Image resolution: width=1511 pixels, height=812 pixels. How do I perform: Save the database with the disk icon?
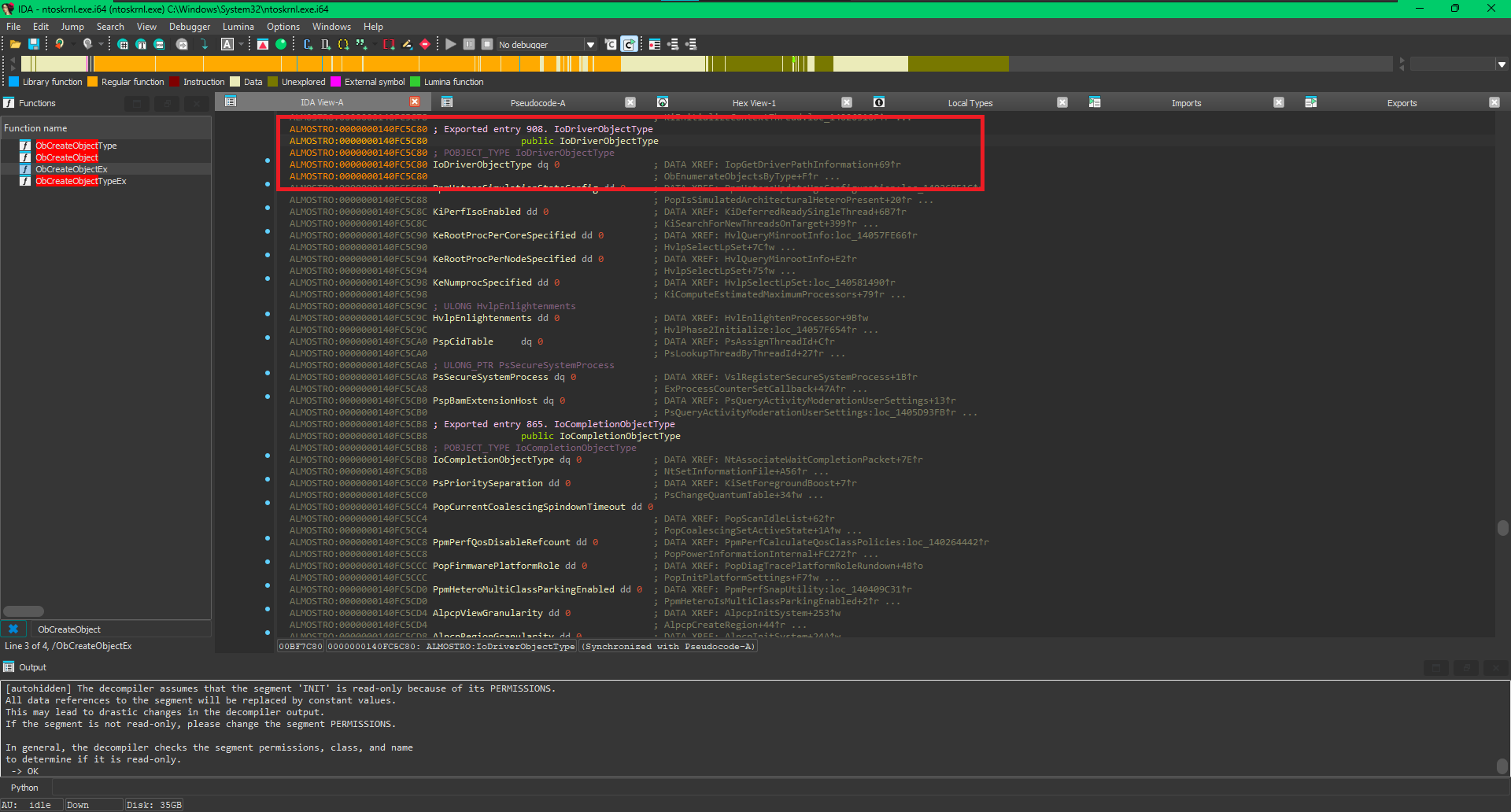tap(33, 44)
